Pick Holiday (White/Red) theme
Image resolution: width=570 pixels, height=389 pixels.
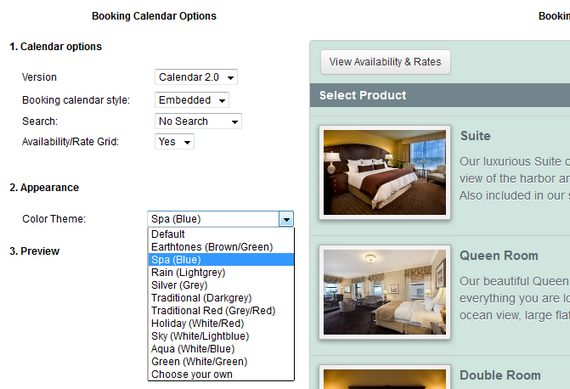pyautogui.click(x=221, y=323)
